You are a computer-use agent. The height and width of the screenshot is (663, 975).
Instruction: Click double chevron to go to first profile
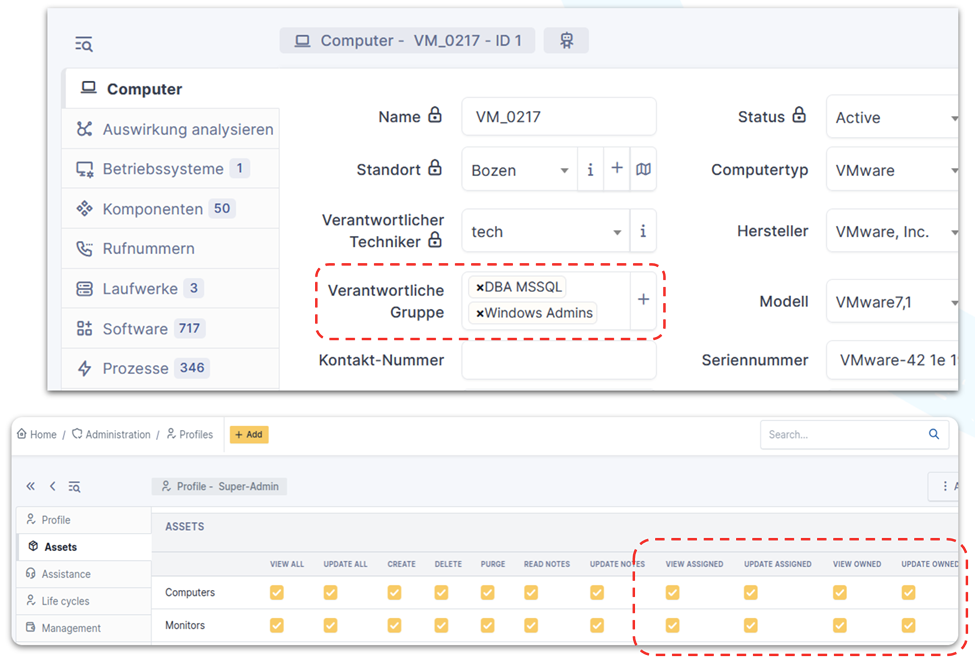tap(31, 486)
